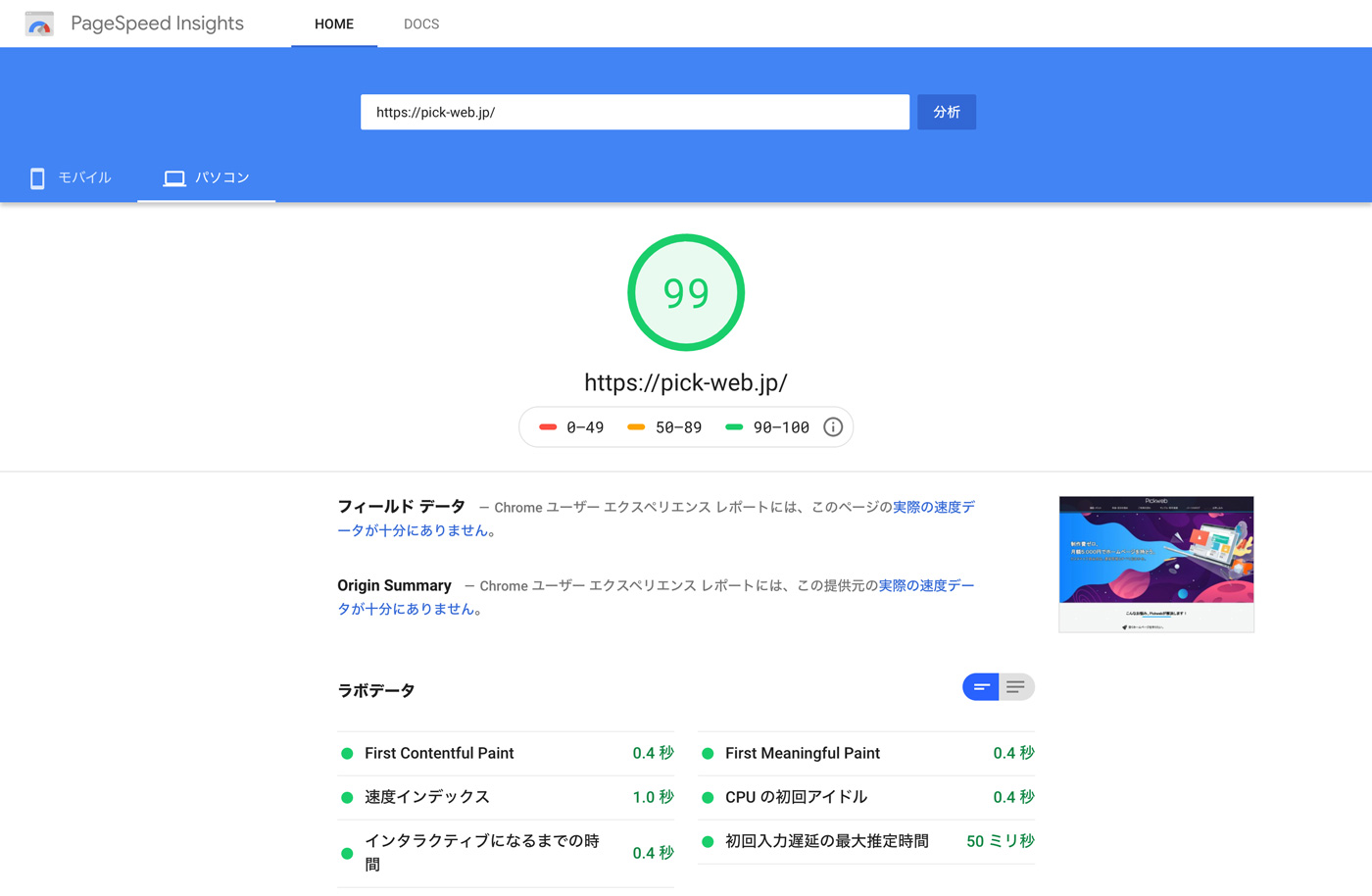The image size is (1372, 896).
Task: Open the pick-web.jp page screenshot thumbnail
Action: pyautogui.click(x=1156, y=564)
